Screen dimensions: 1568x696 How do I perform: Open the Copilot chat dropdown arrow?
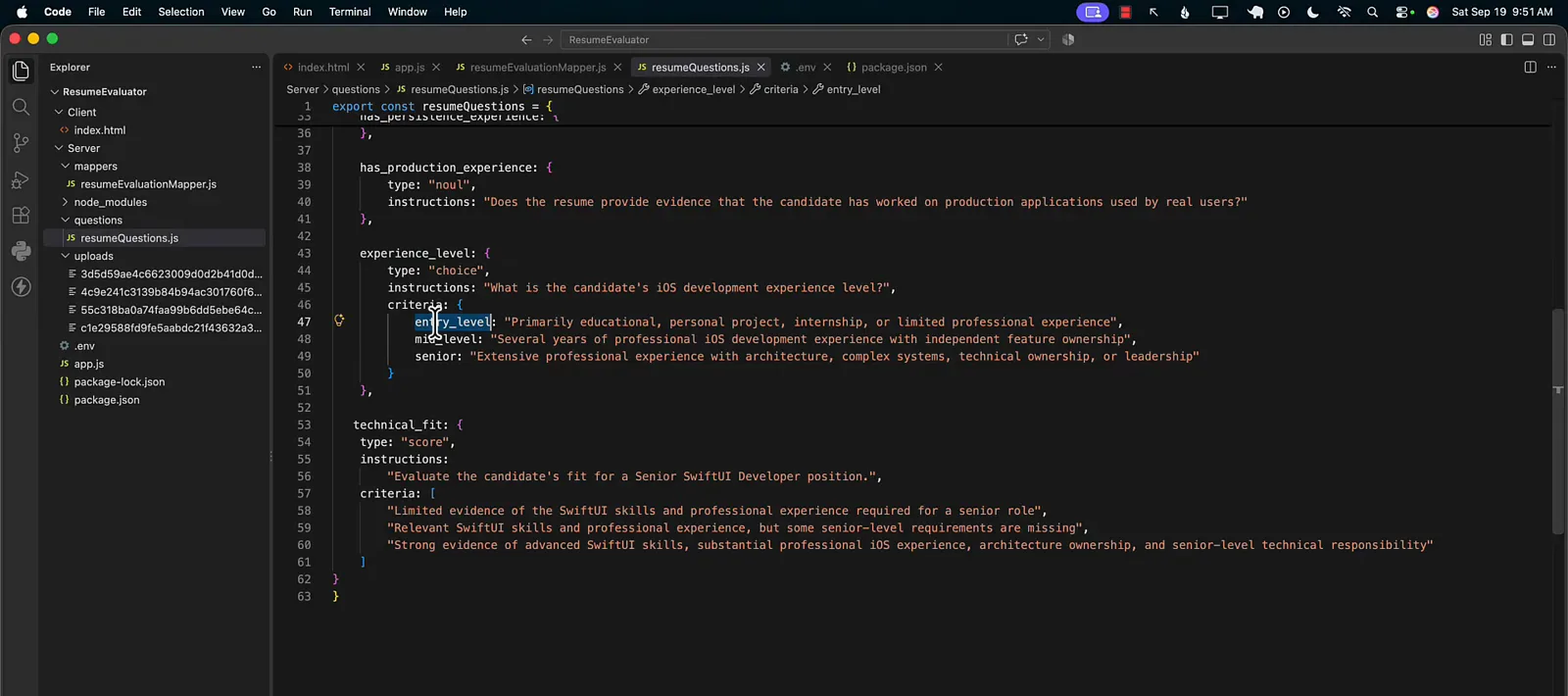pos(1041,39)
